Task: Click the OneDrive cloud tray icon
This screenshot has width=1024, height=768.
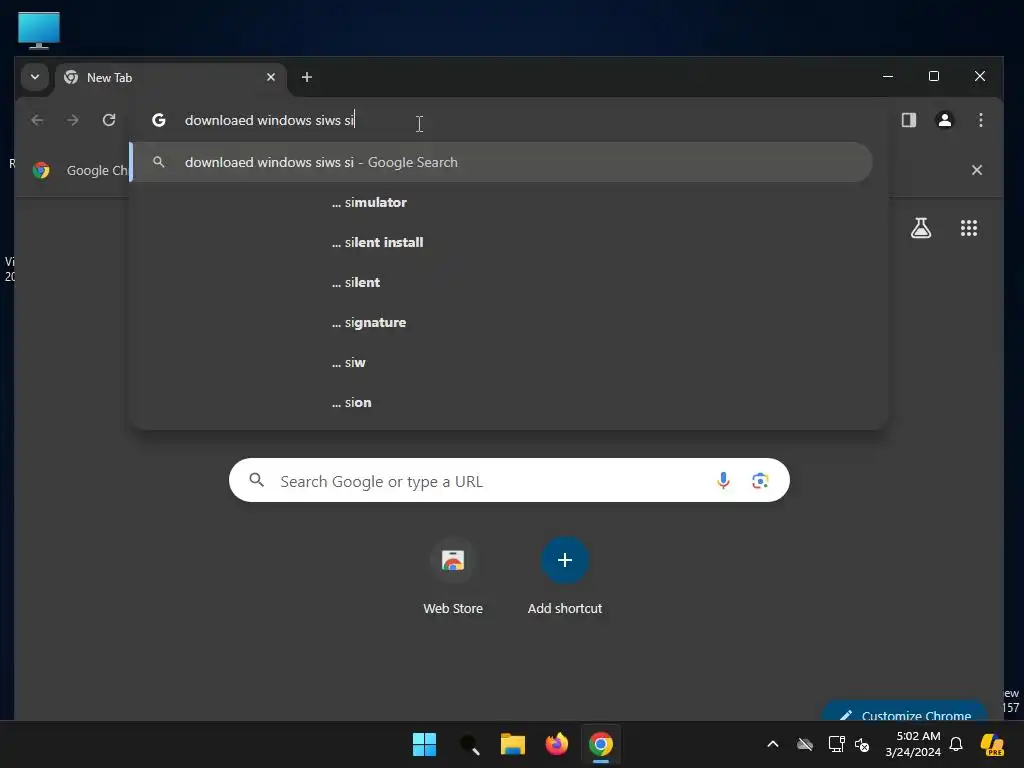Action: point(805,744)
